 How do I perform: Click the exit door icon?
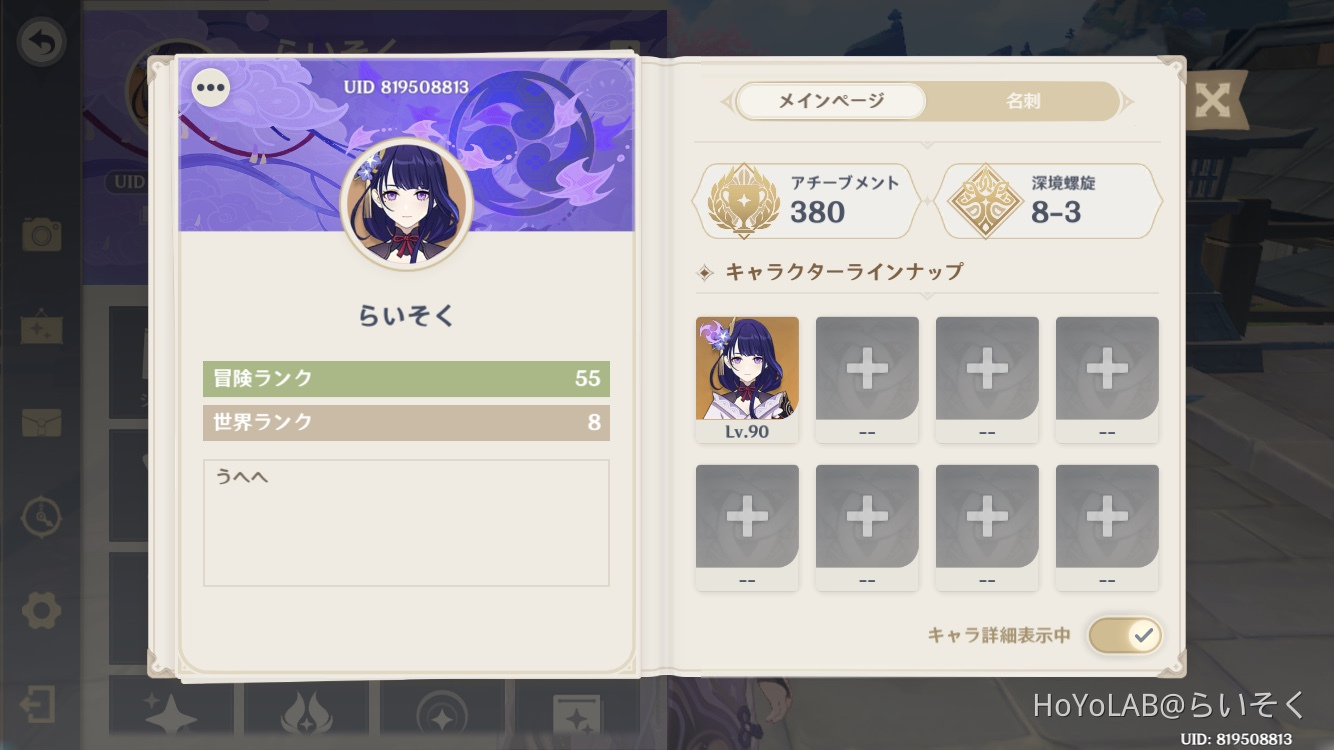pyautogui.click(x=38, y=704)
